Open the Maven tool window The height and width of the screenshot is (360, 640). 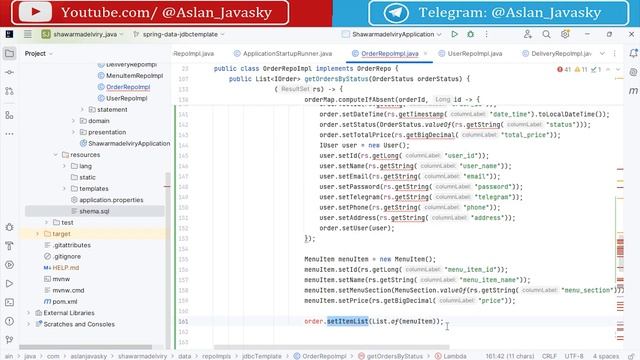pyautogui.click(x=633, y=91)
